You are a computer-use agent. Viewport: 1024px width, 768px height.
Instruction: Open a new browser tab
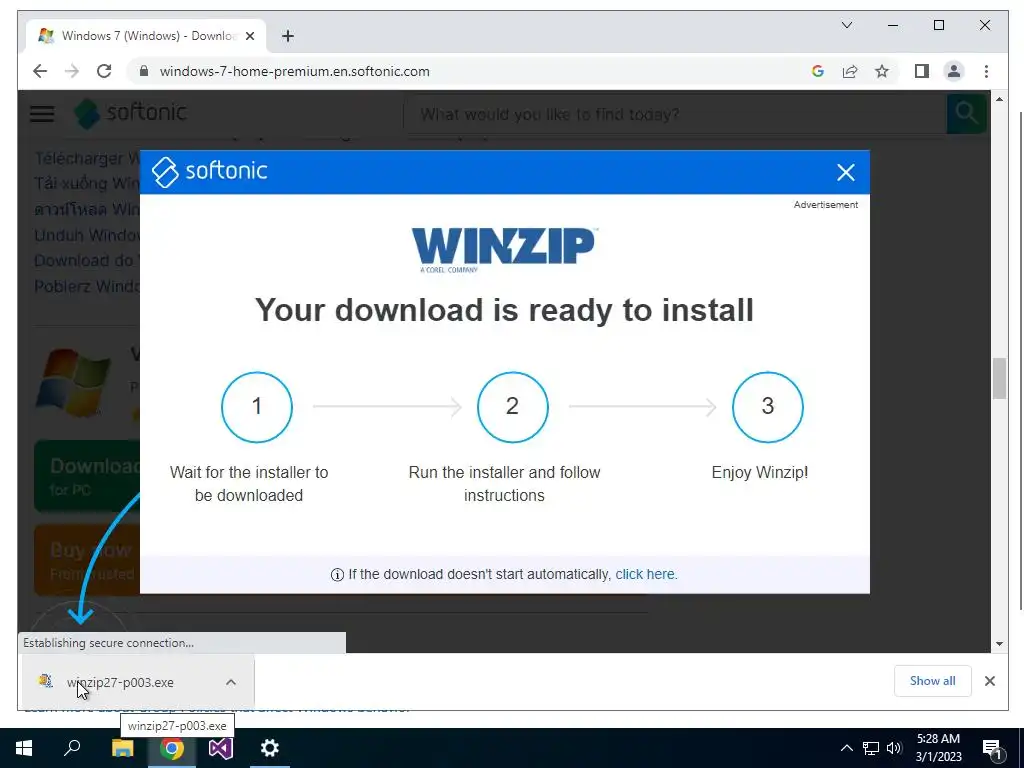coord(287,36)
